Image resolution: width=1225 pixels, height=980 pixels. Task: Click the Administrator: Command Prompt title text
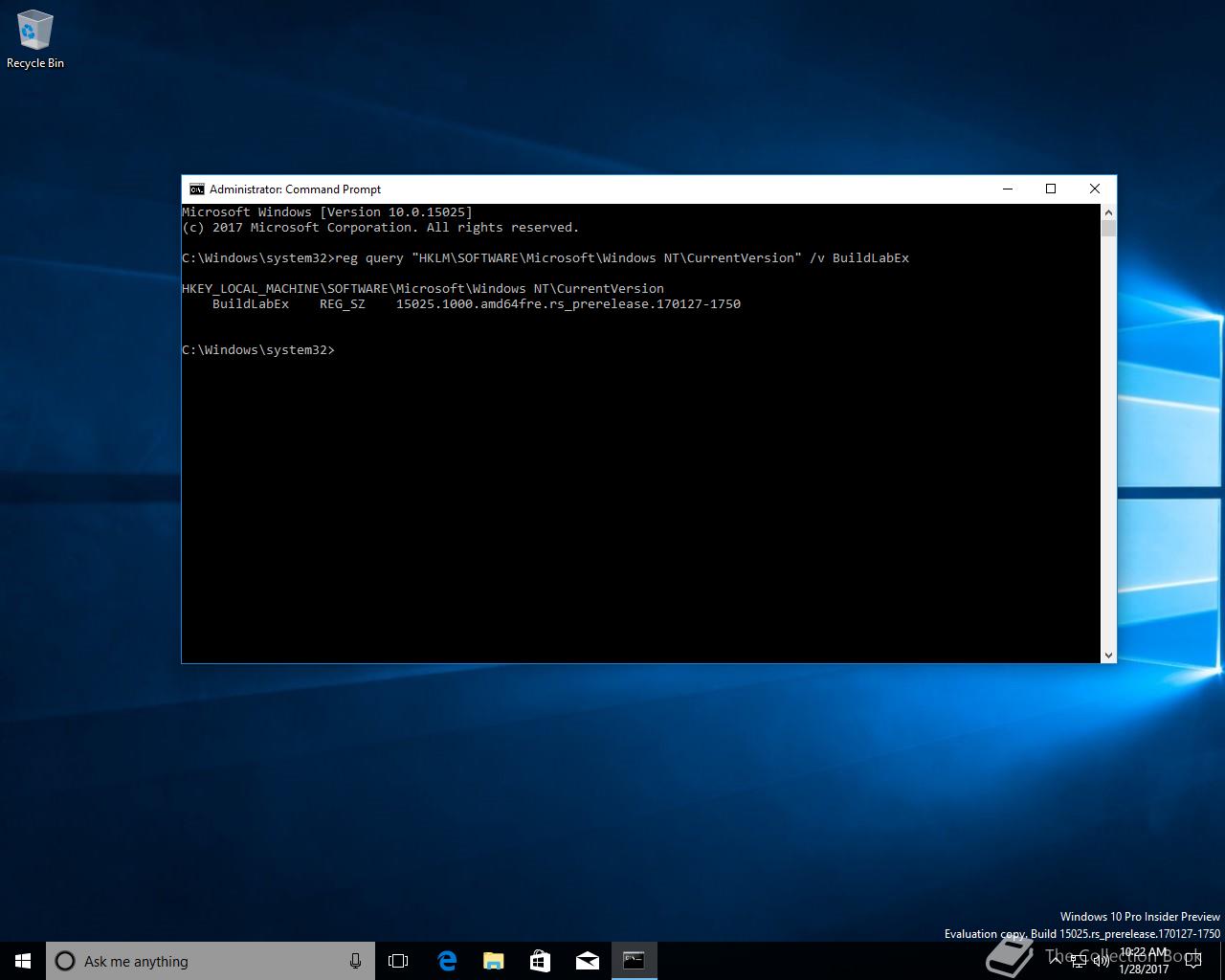coord(295,189)
